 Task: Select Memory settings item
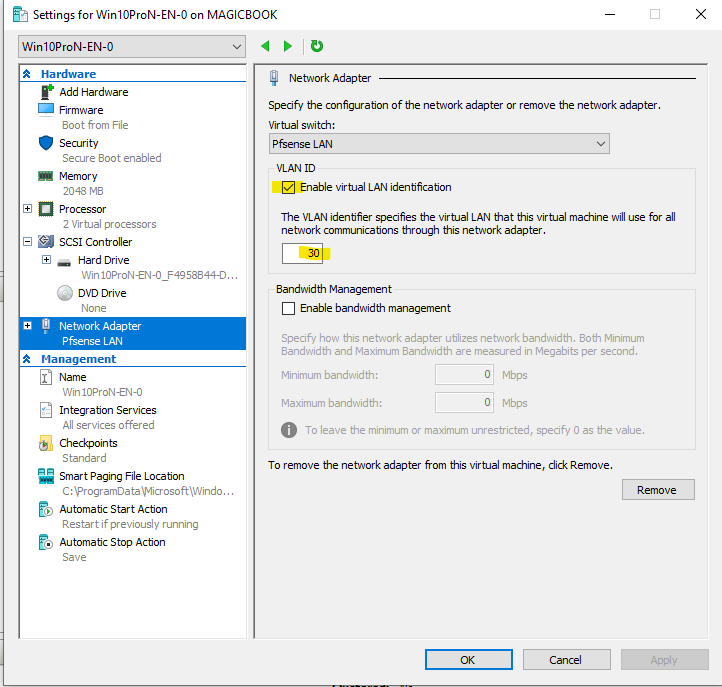tap(78, 176)
